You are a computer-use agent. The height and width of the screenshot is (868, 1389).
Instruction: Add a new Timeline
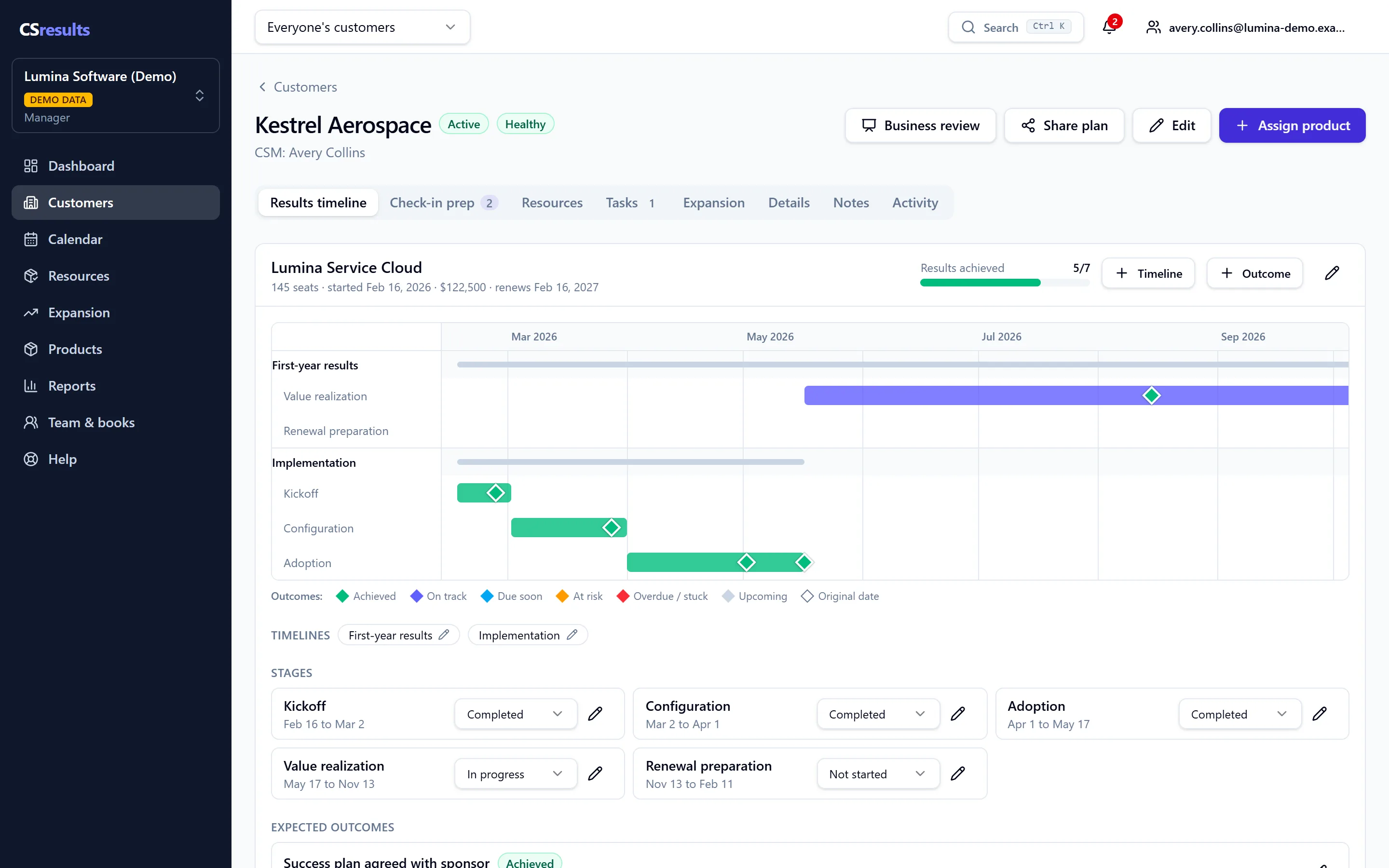point(1148,273)
